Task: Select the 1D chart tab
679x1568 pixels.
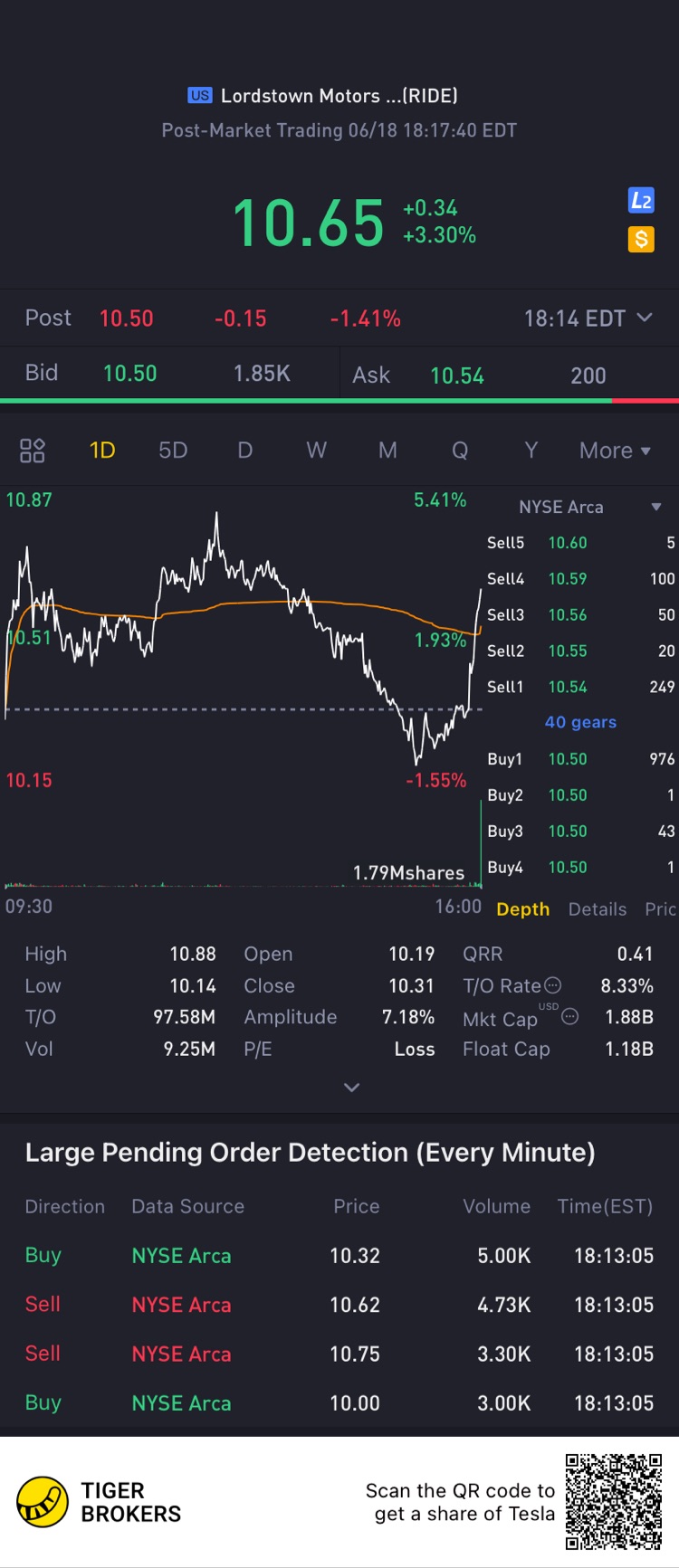Action: (102, 451)
